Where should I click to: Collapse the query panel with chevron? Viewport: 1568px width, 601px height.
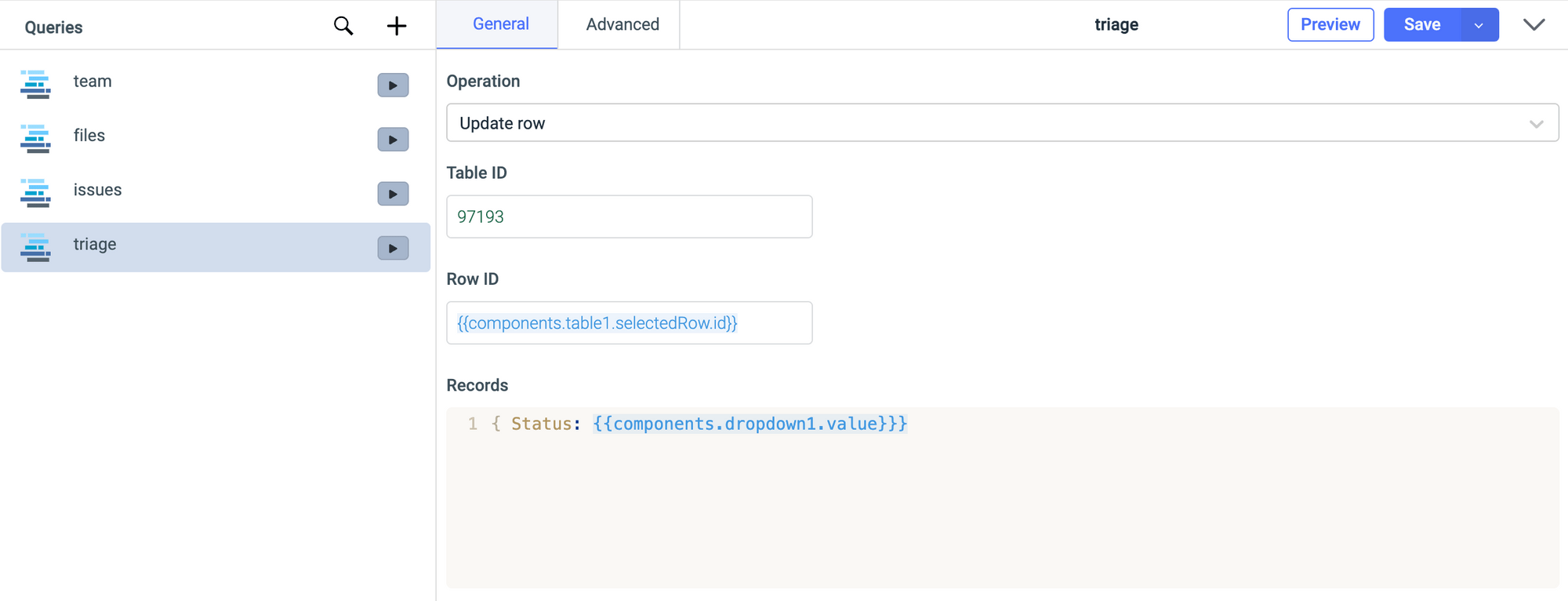1534,25
